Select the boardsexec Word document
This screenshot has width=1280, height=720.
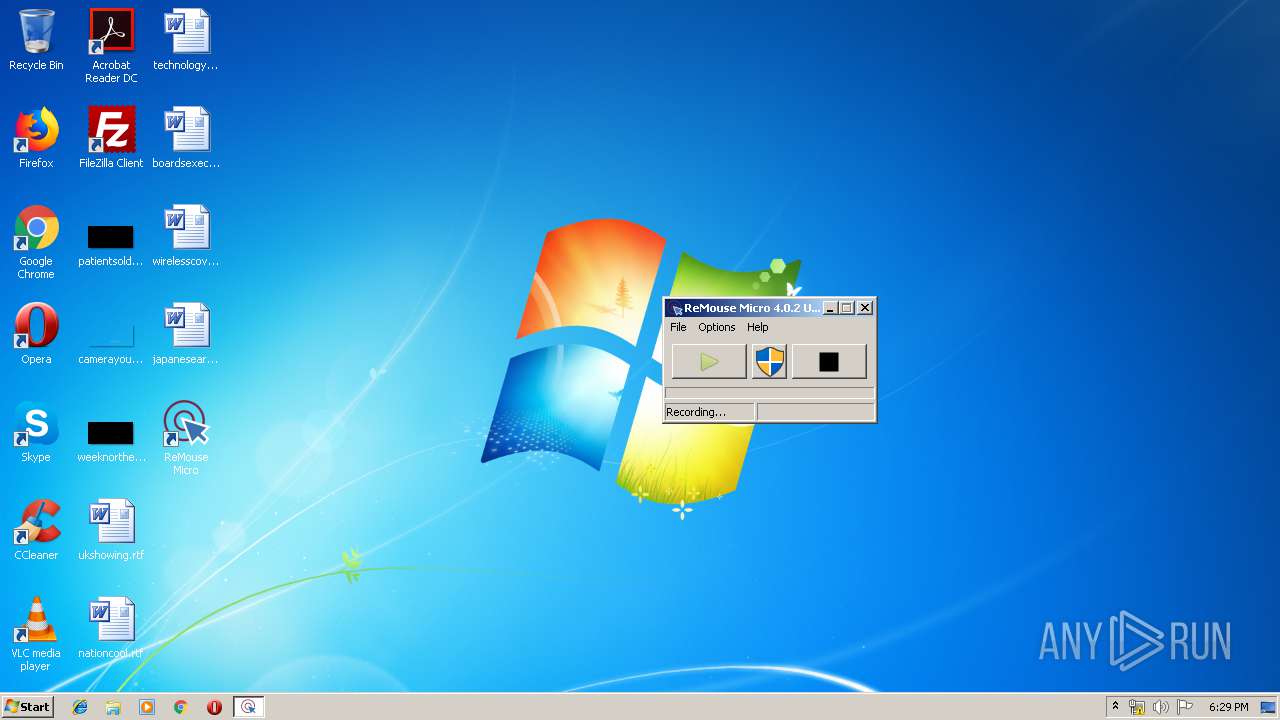pos(186,138)
